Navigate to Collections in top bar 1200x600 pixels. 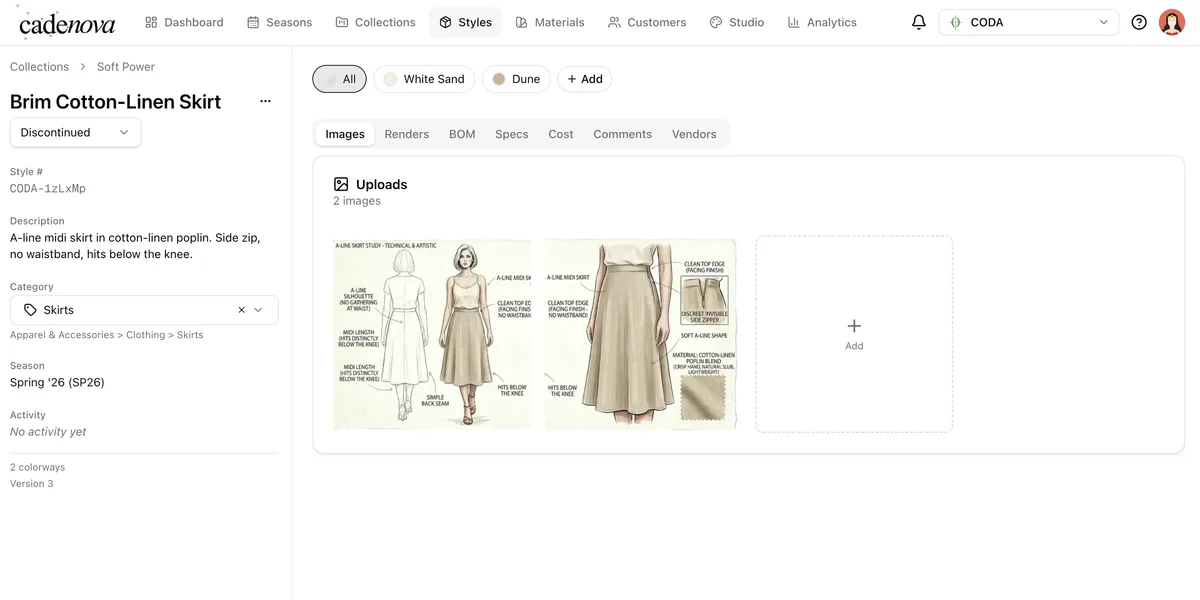[375, 22]
